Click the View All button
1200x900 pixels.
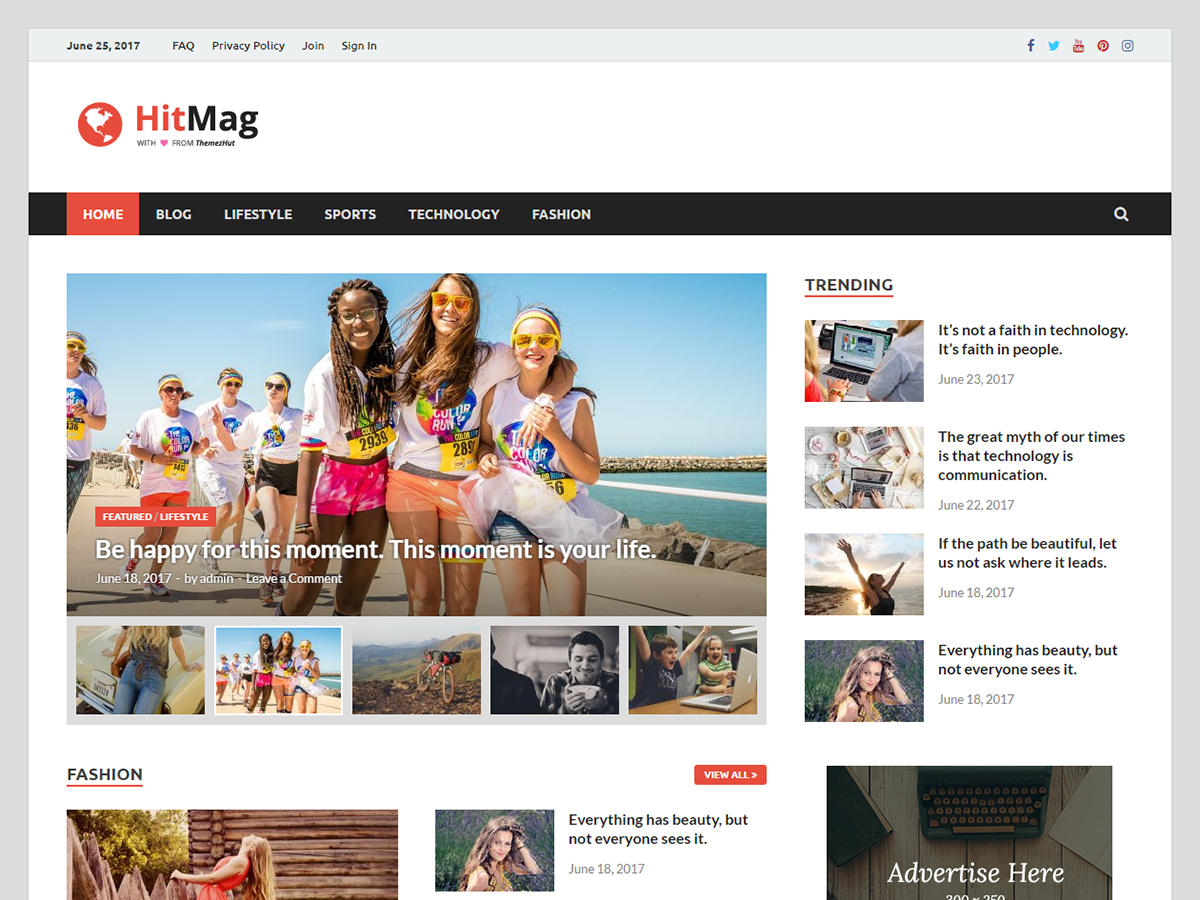pyautogui.click(x=730, y=775)
